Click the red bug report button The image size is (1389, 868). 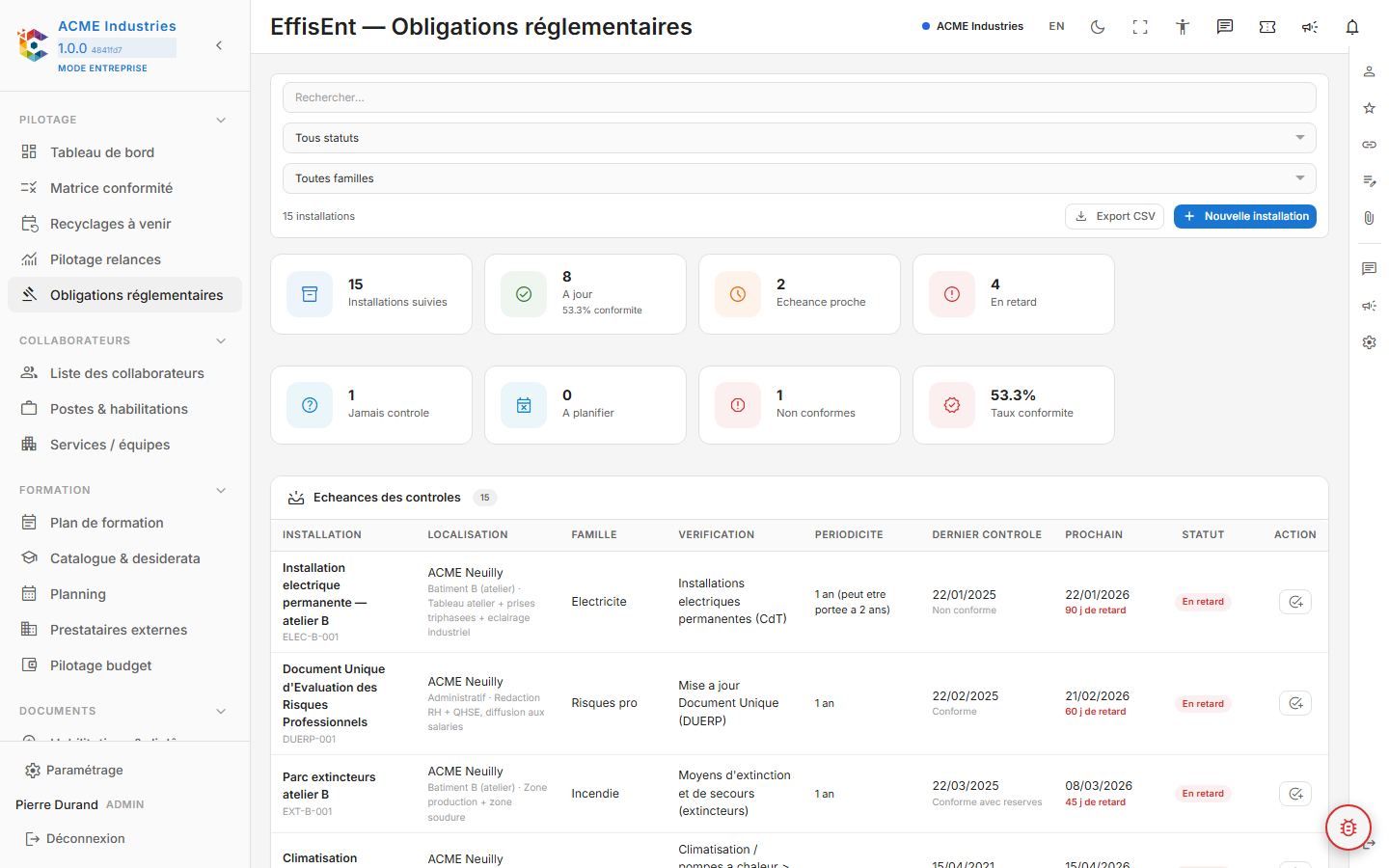[1348, 827]
